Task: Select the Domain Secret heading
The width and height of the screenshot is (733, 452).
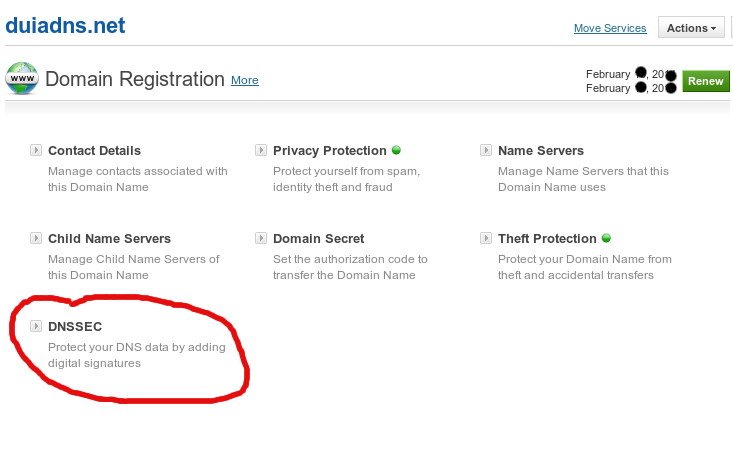Action: tap(318, 238)
